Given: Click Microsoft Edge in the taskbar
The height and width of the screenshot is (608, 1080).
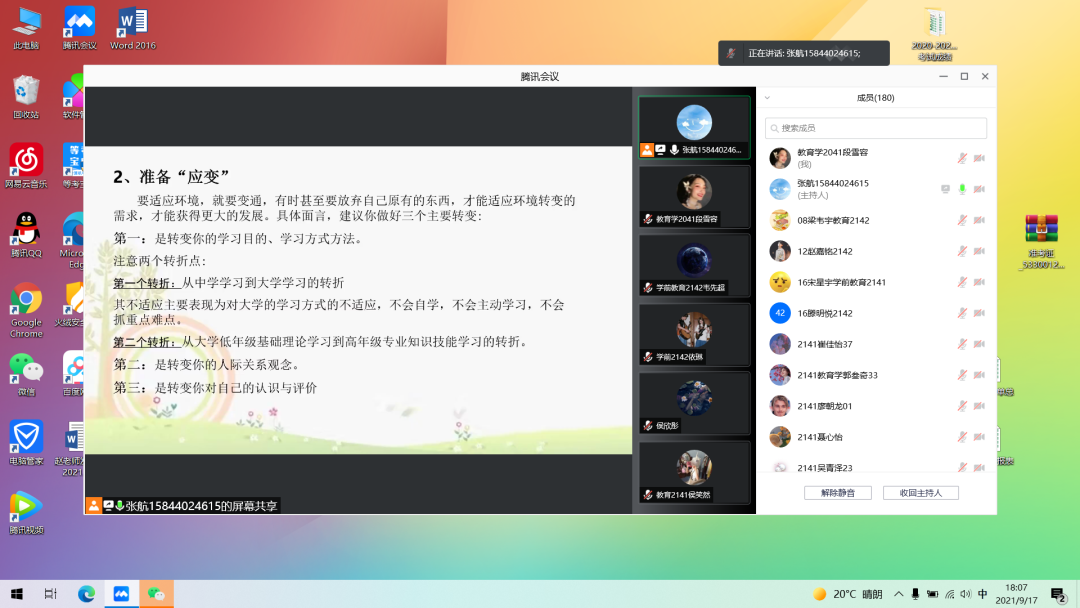Looking at the screenshot, I should (87, 594).
